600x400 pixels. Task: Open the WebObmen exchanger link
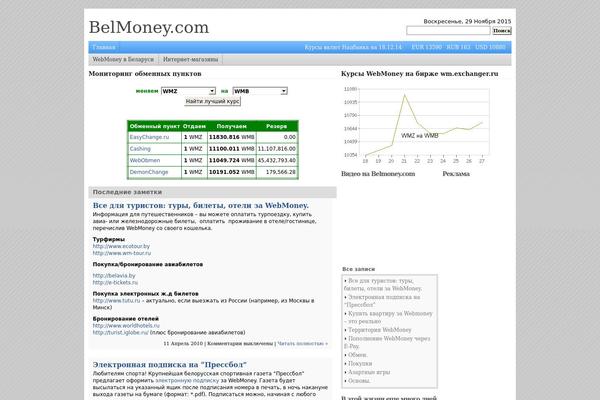tap(145, 160)
